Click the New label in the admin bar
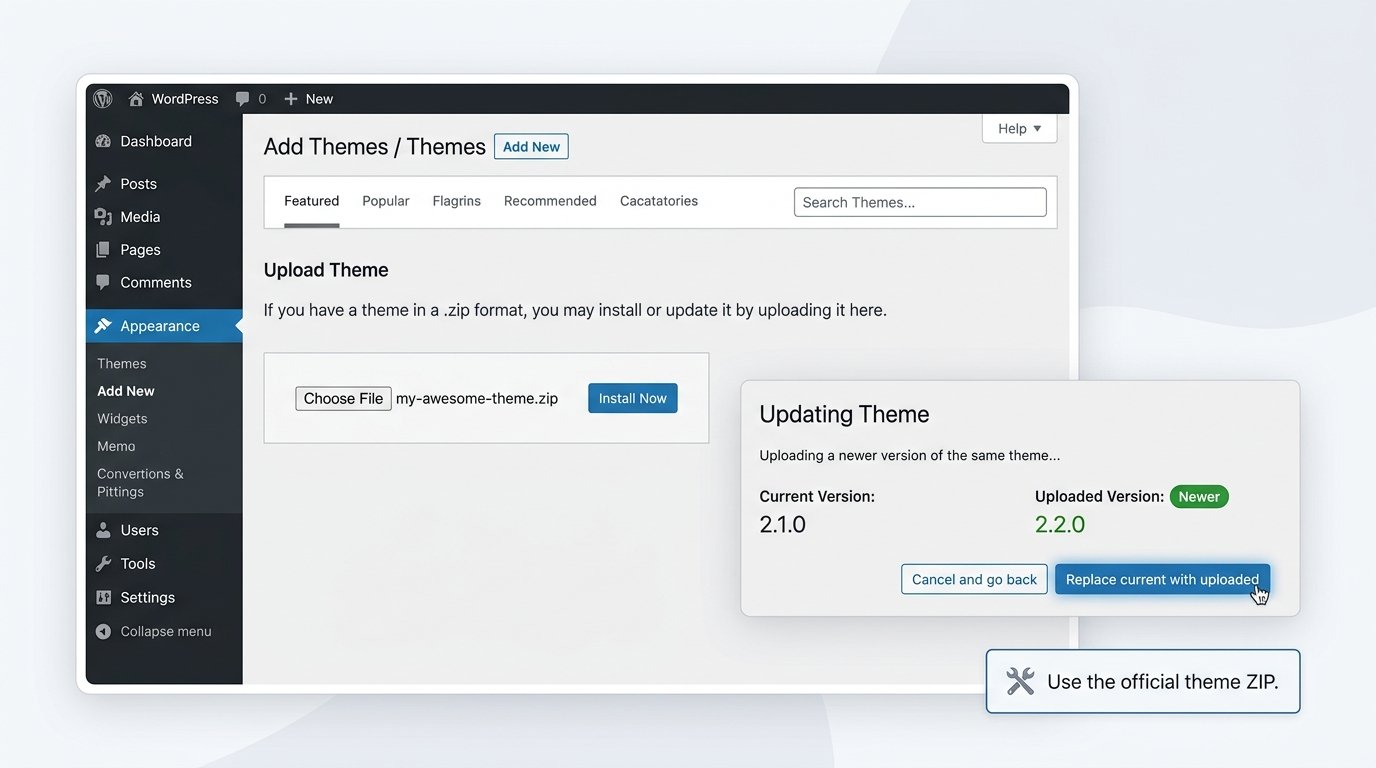Screen dimensions: 1376x768 (x=319, y=99)
